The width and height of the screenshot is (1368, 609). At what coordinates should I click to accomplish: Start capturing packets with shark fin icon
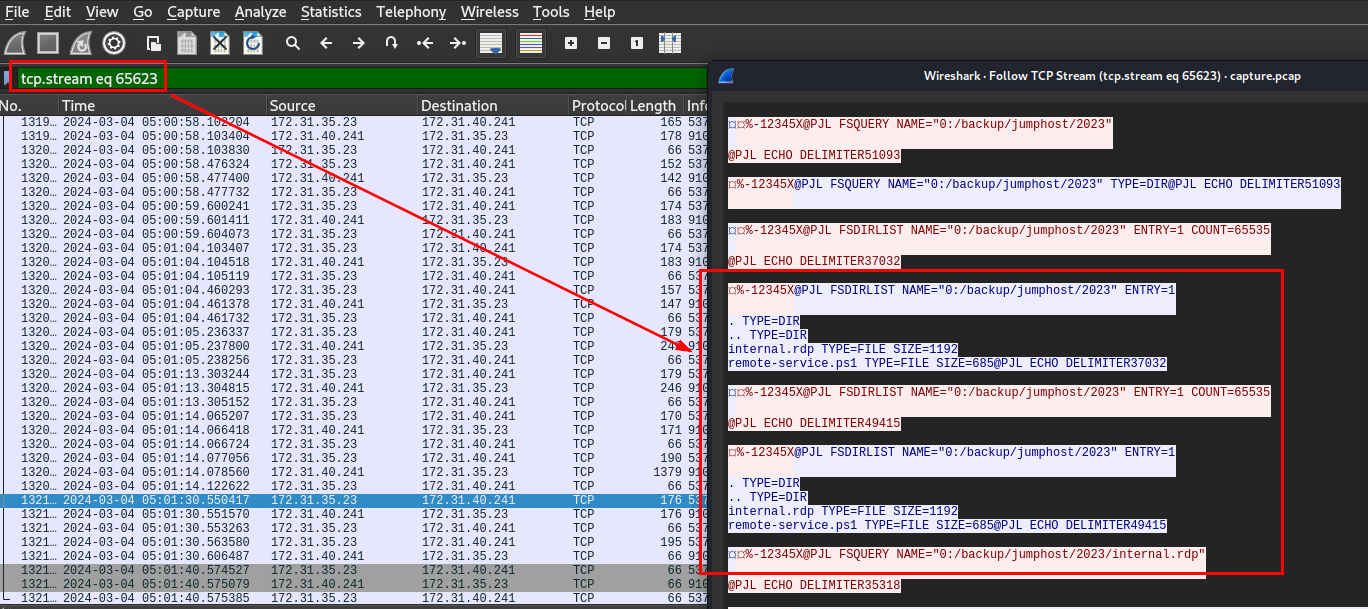16,43
